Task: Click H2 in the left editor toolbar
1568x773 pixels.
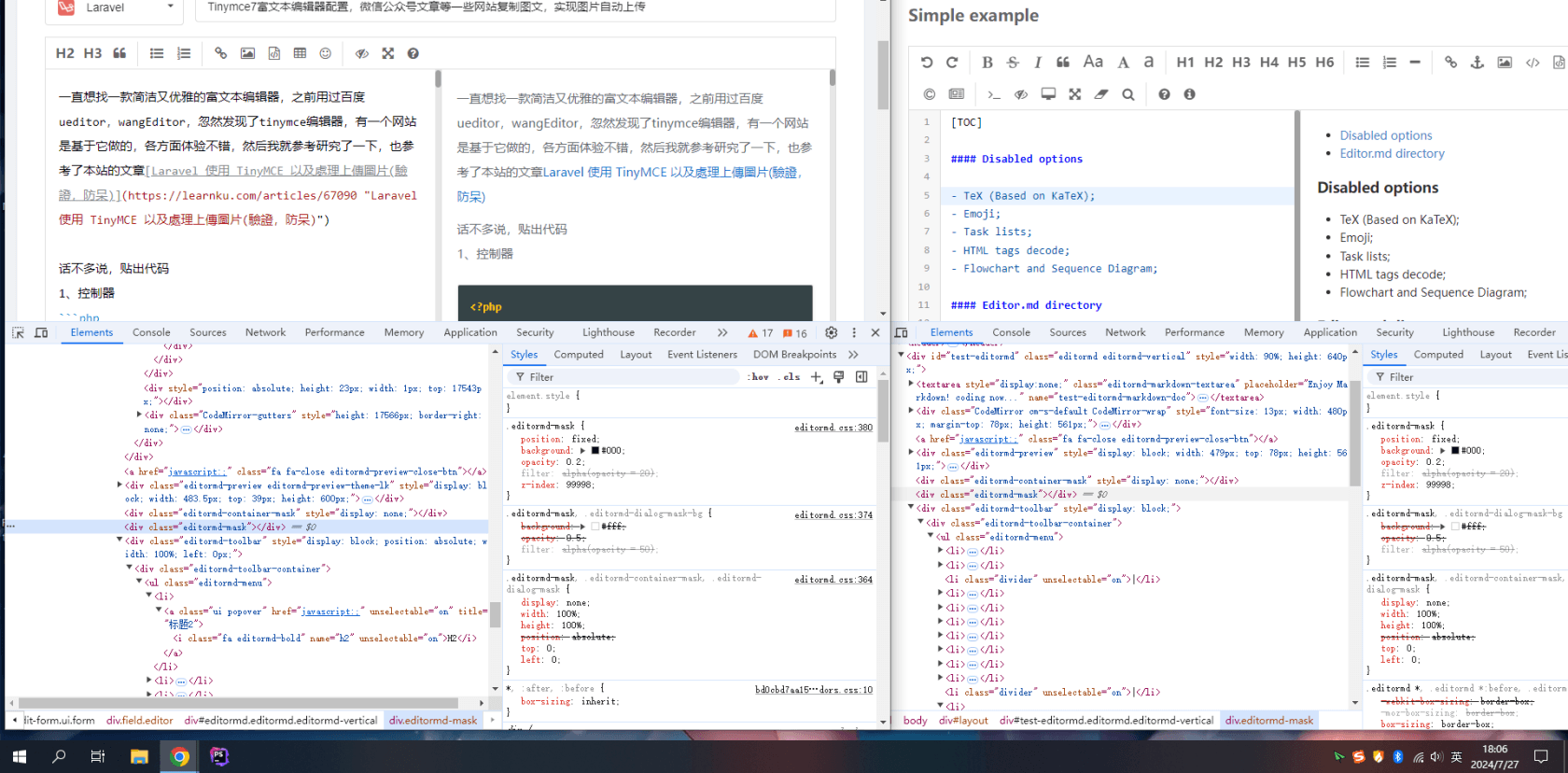Action: click(x=64, y=53)
